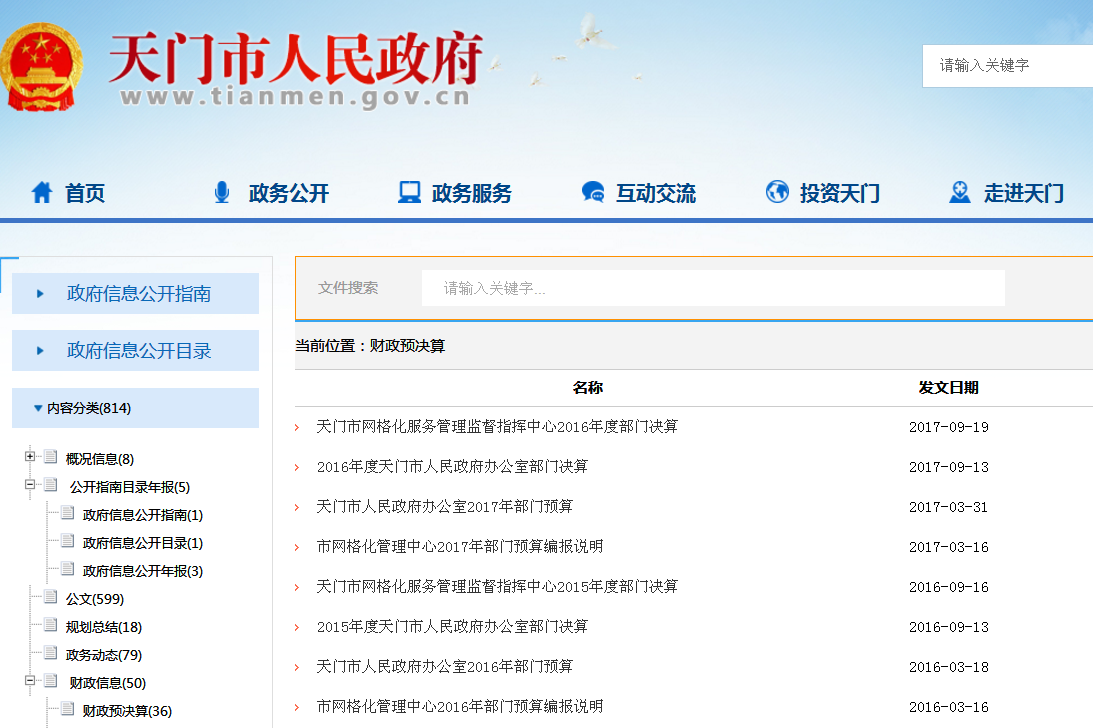
Task: Click the home icon beside 首页
Action: (x=41, y=192)
